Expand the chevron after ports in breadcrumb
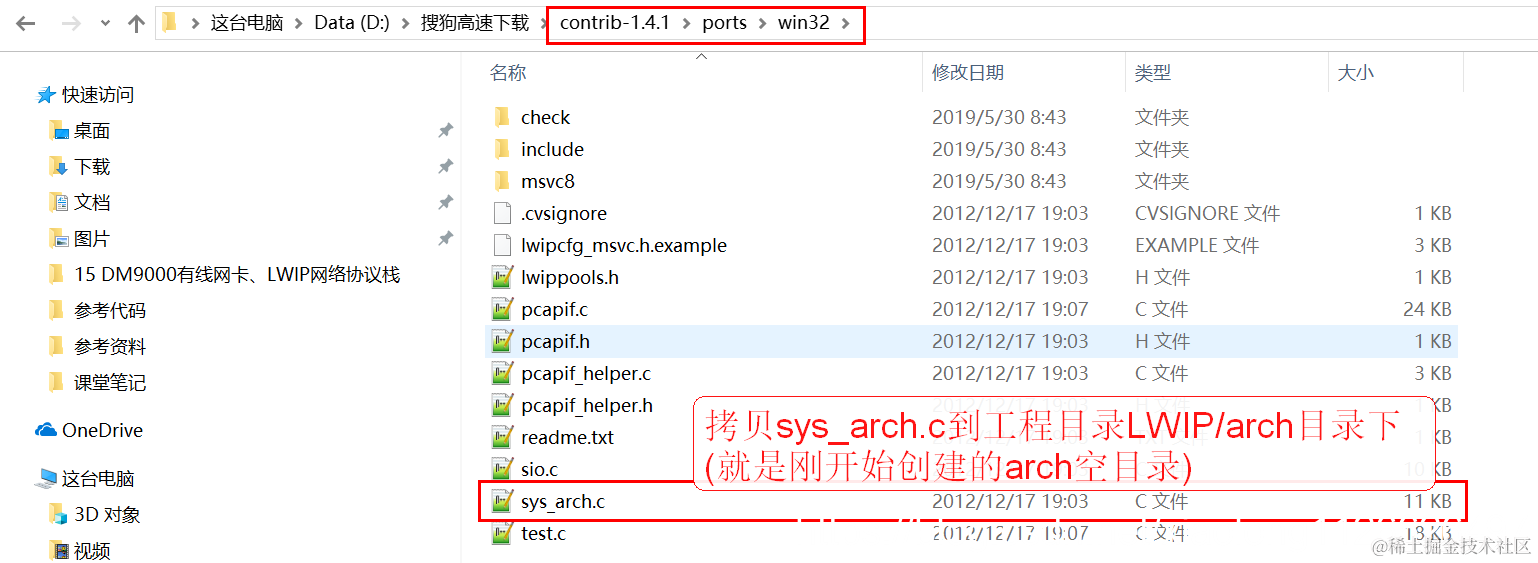This screenshot has width=1538, height=563. (x=762, y=23)
